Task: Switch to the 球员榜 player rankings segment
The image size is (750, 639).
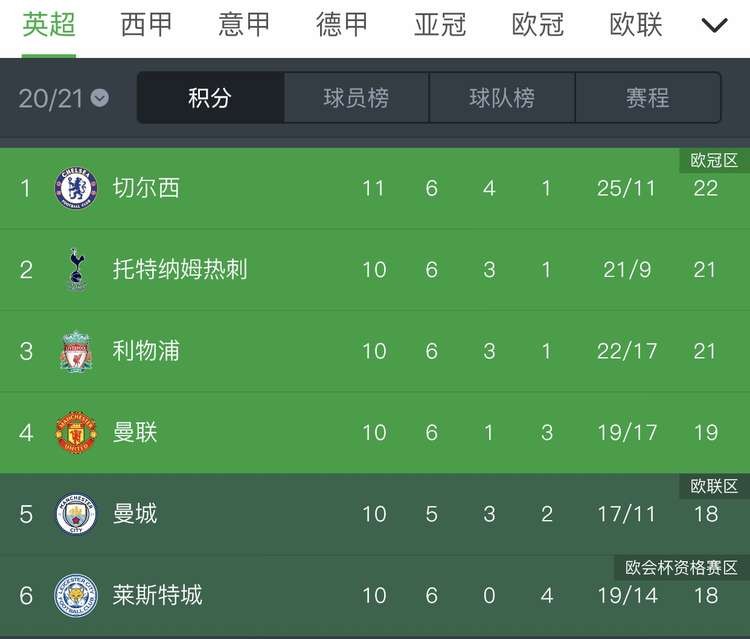Action: click(356, 98)
